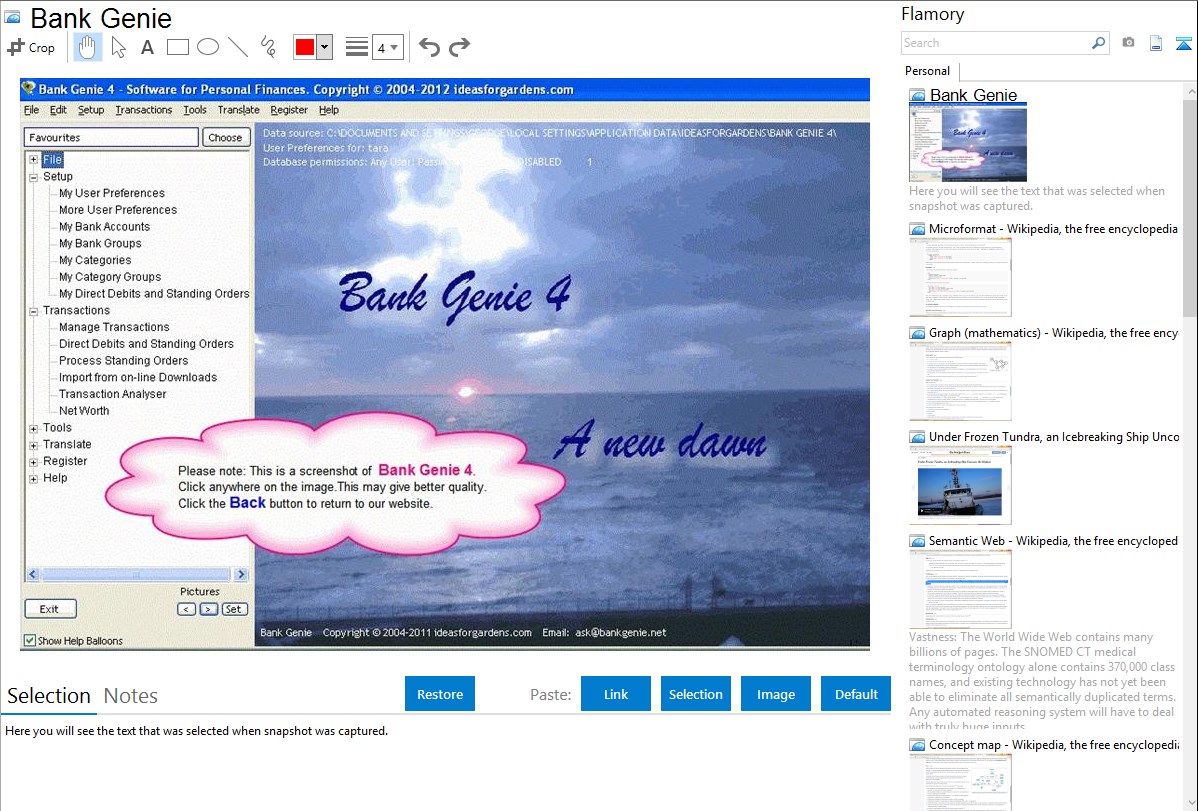Screen dimensions: 1198x811
Task: Open the Microformat Wikipedia snapshot thumbnail
Action: [960, 277]
